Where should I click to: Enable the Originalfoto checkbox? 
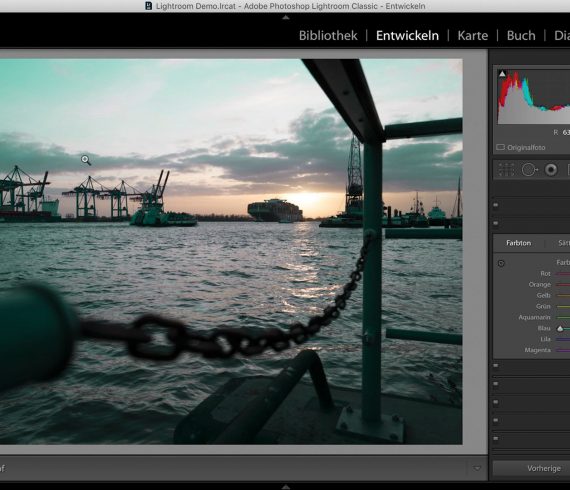(501, 147)
